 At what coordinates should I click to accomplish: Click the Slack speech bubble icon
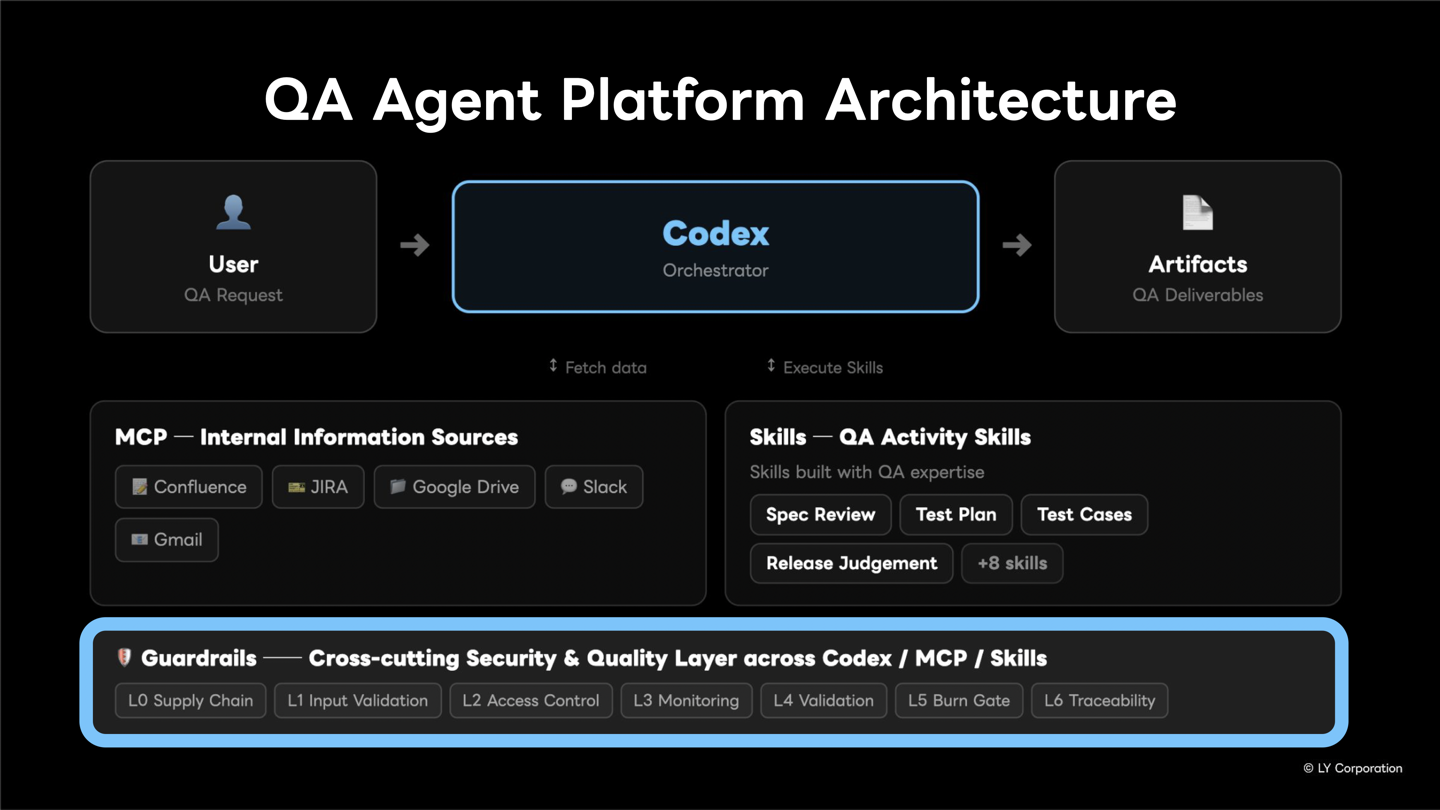[568, 486]
